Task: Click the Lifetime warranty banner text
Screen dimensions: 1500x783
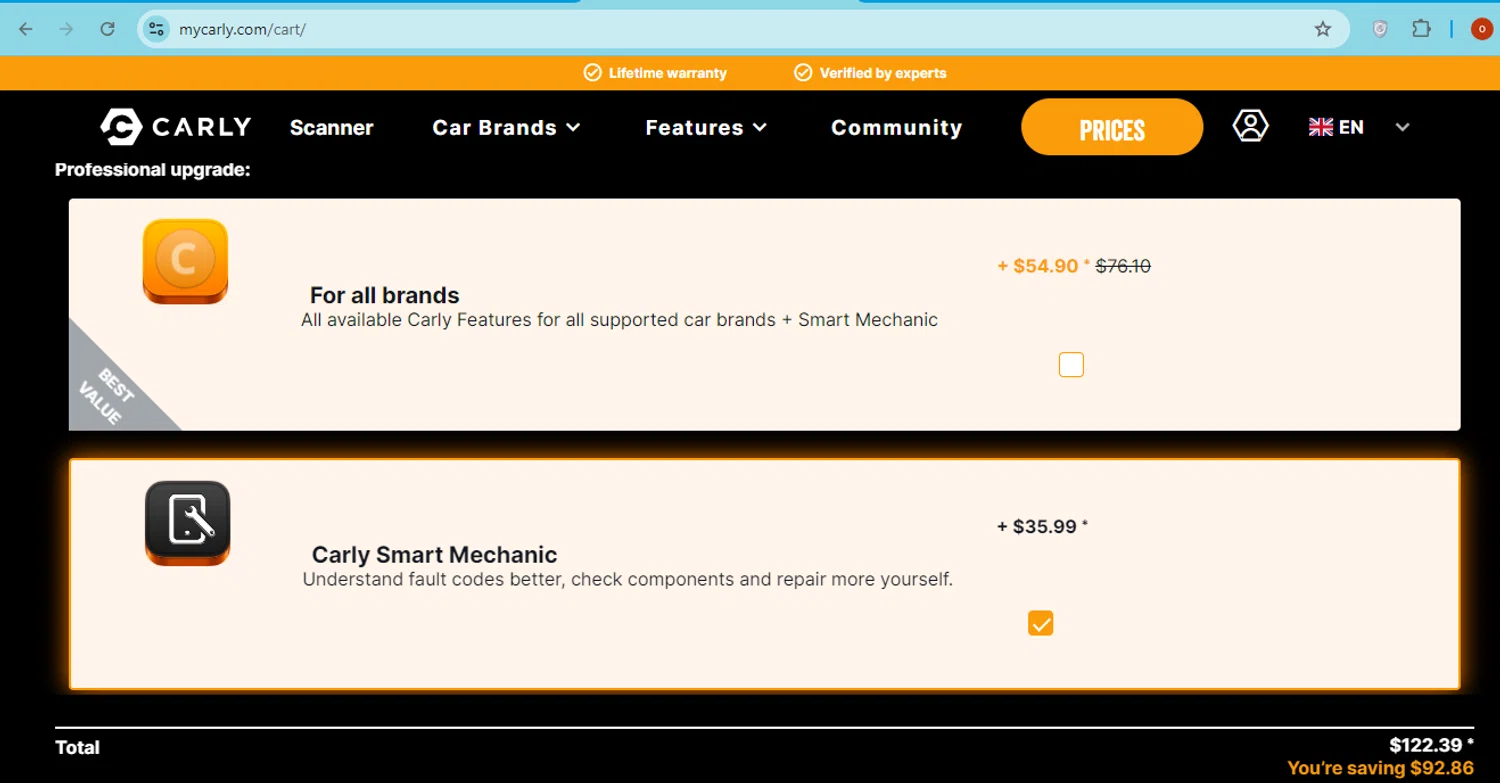Action: (668, 73)
